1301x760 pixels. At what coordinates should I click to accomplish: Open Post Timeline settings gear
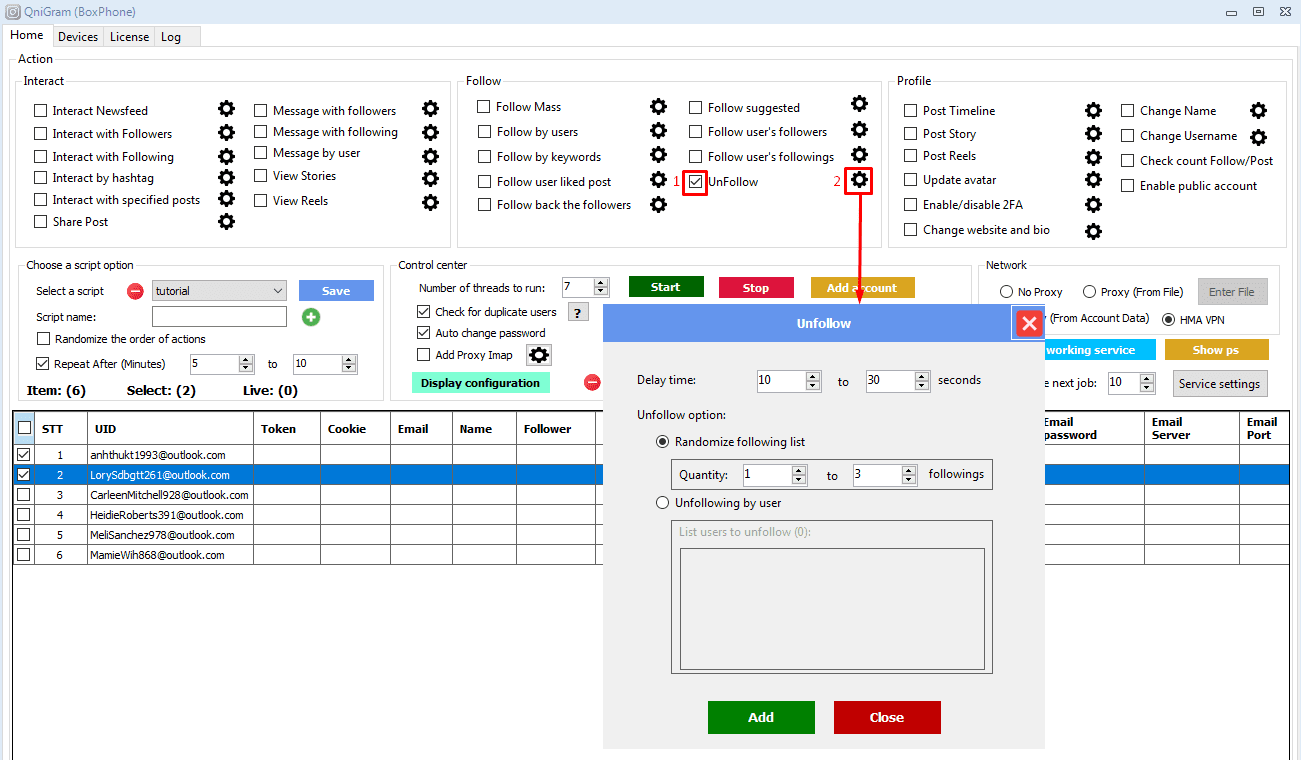point(1094,111)
